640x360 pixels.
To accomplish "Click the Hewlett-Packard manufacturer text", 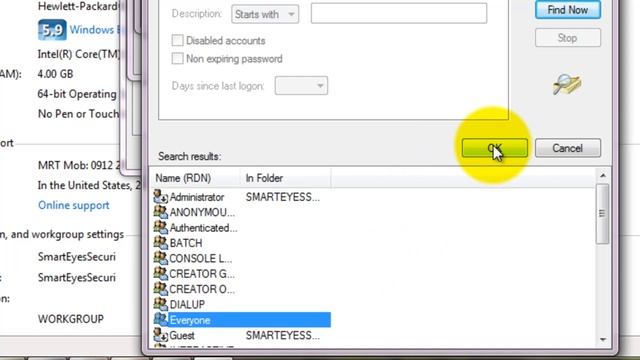I will coord(78,6).
